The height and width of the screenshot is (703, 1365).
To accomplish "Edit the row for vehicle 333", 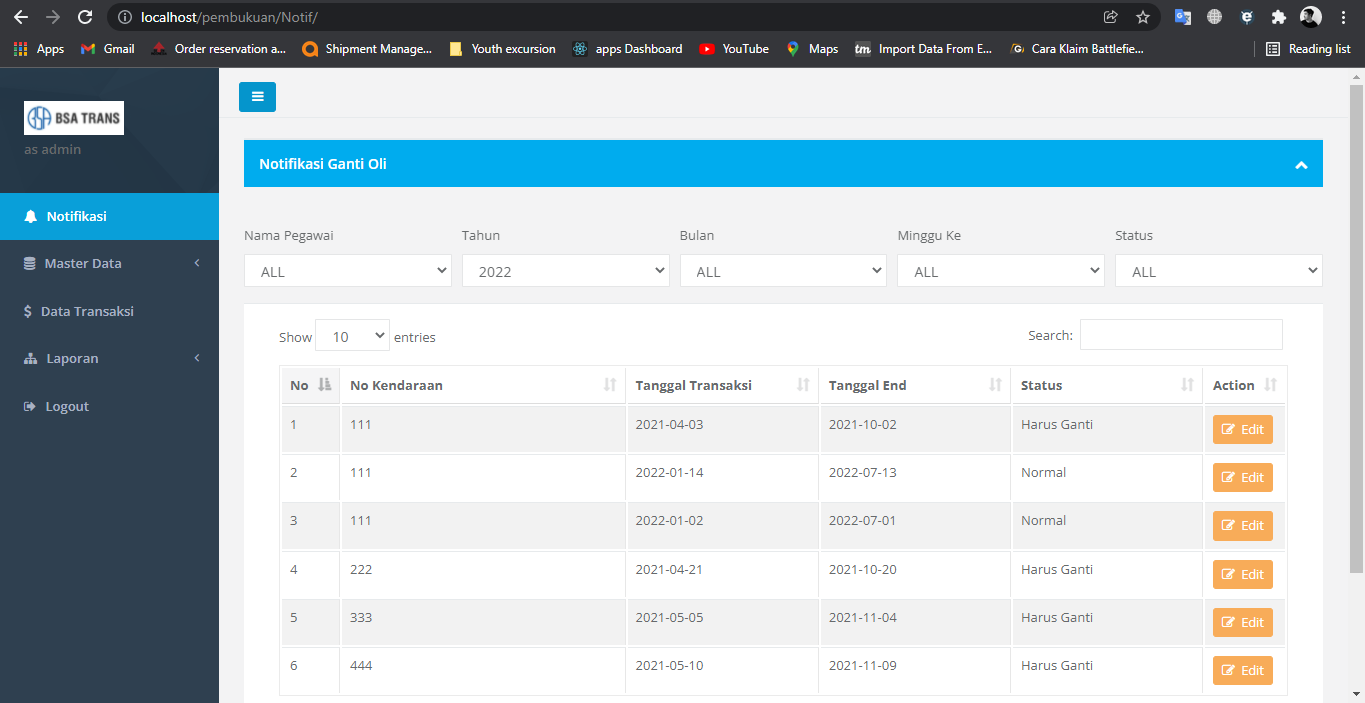I will [1243, 622].
